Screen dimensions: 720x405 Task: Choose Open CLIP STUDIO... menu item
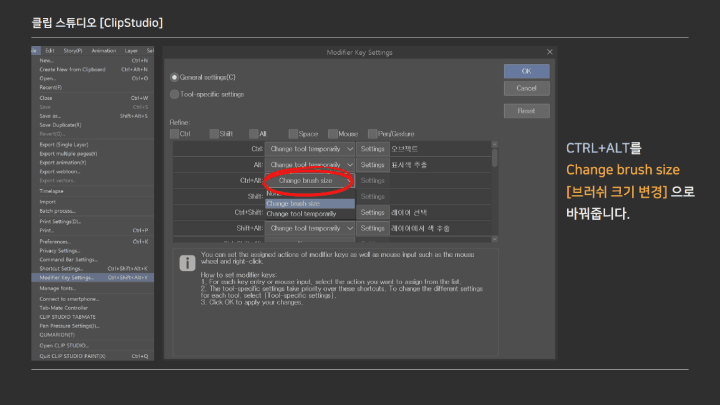pos(93,345)
